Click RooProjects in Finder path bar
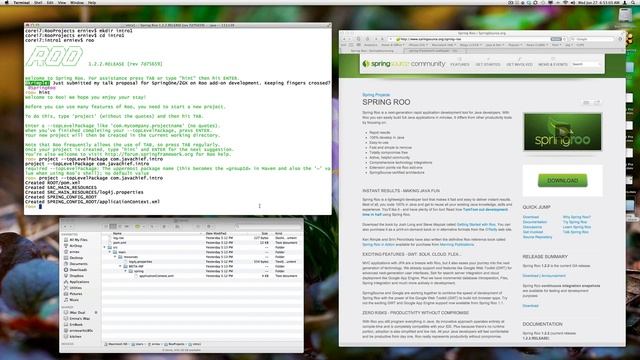The height and width of the screenshot is (360, 640). coord(174,344)
